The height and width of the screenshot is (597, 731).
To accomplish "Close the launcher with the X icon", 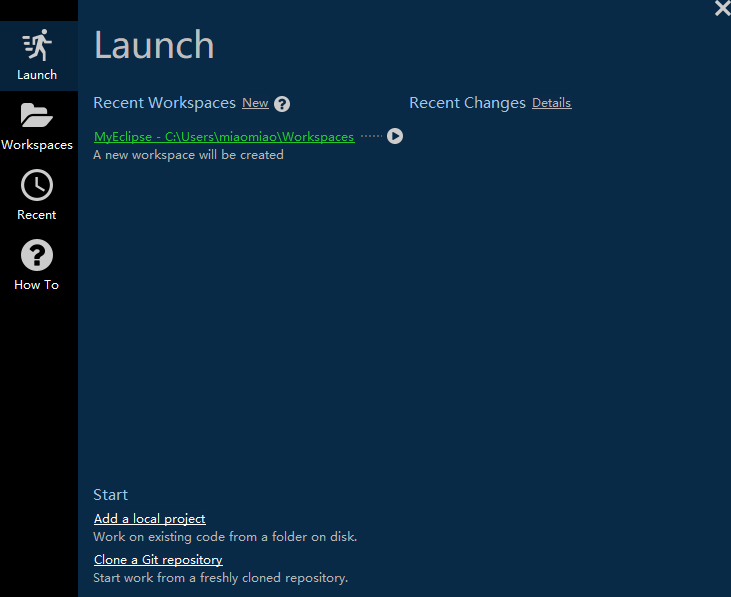I will tap(722, 9).
